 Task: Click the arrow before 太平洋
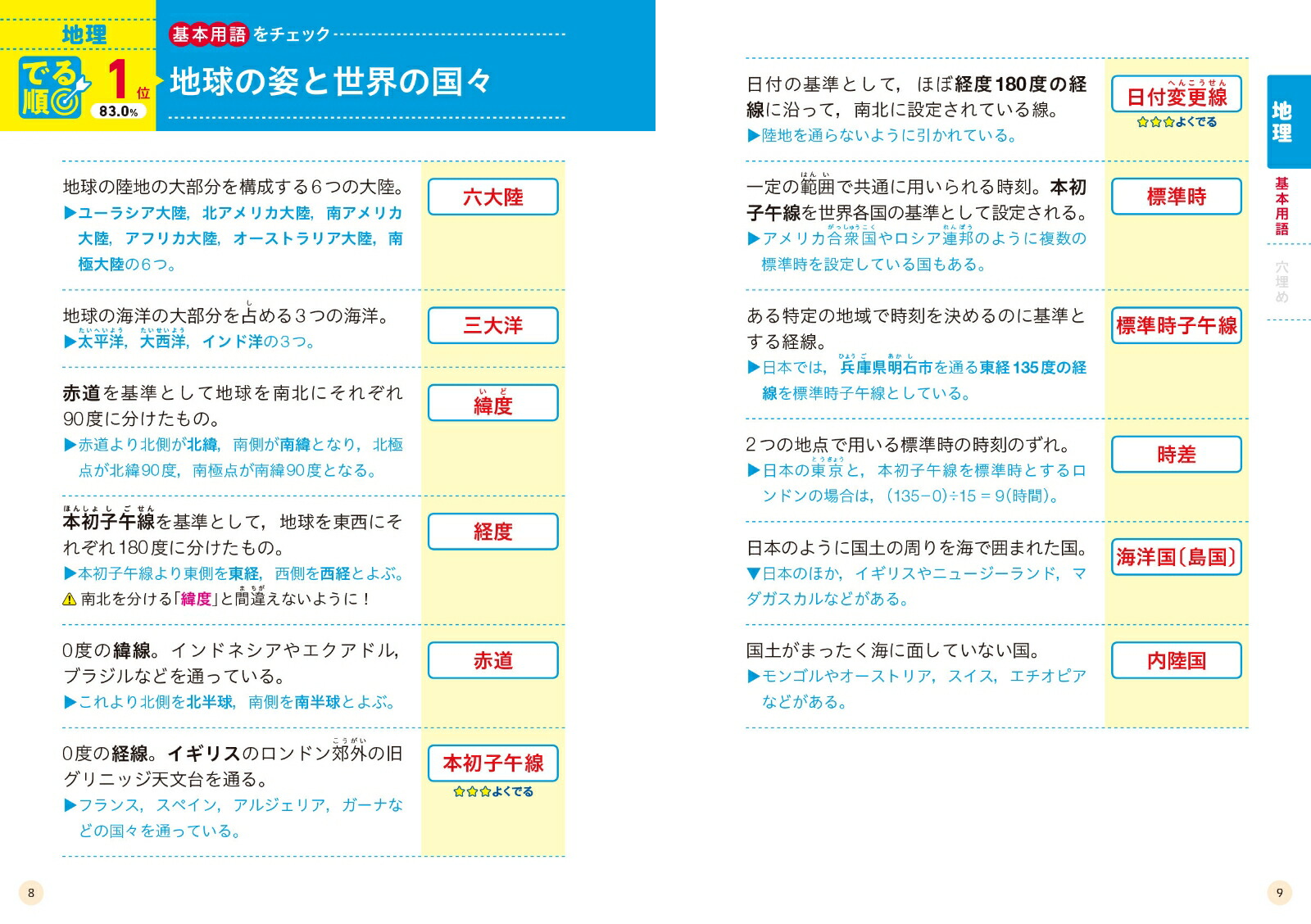tap(70, 342)
